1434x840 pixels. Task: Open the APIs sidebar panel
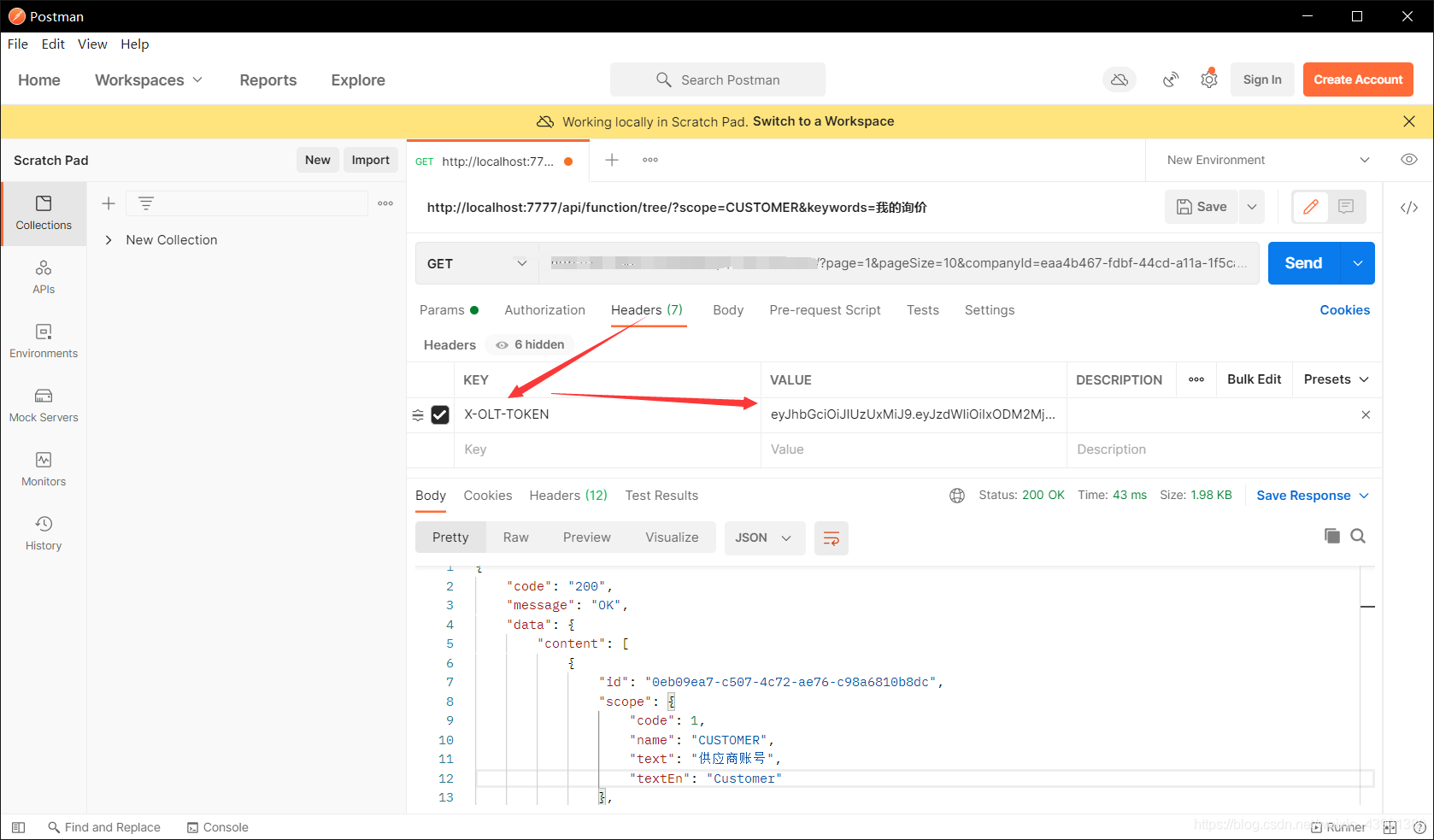(x=44, y=278)
